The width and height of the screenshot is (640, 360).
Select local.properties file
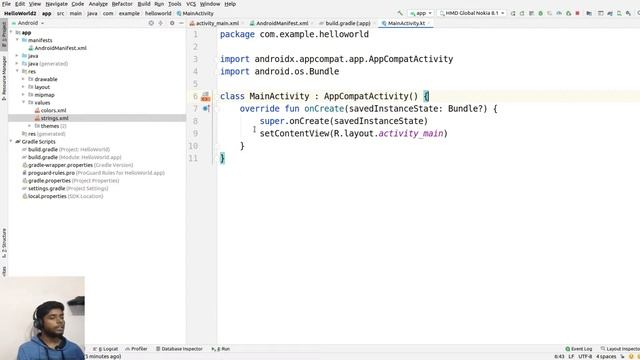(63, 196)
